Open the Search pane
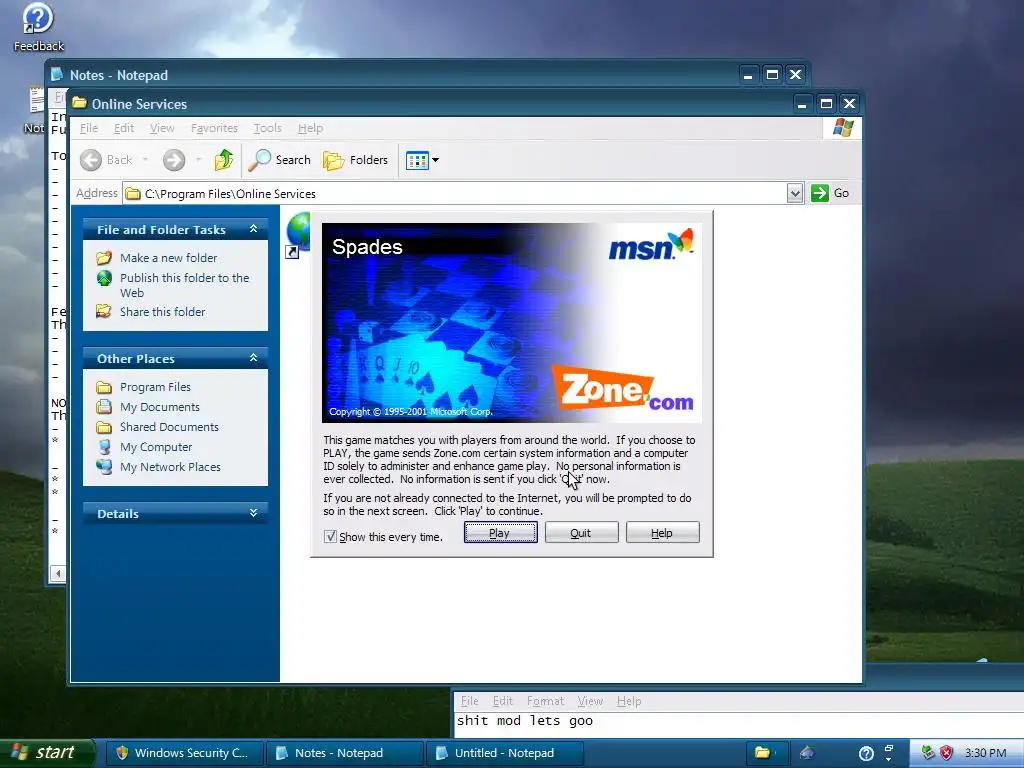Screen dimensions: 1024x768 pos(280,160)
